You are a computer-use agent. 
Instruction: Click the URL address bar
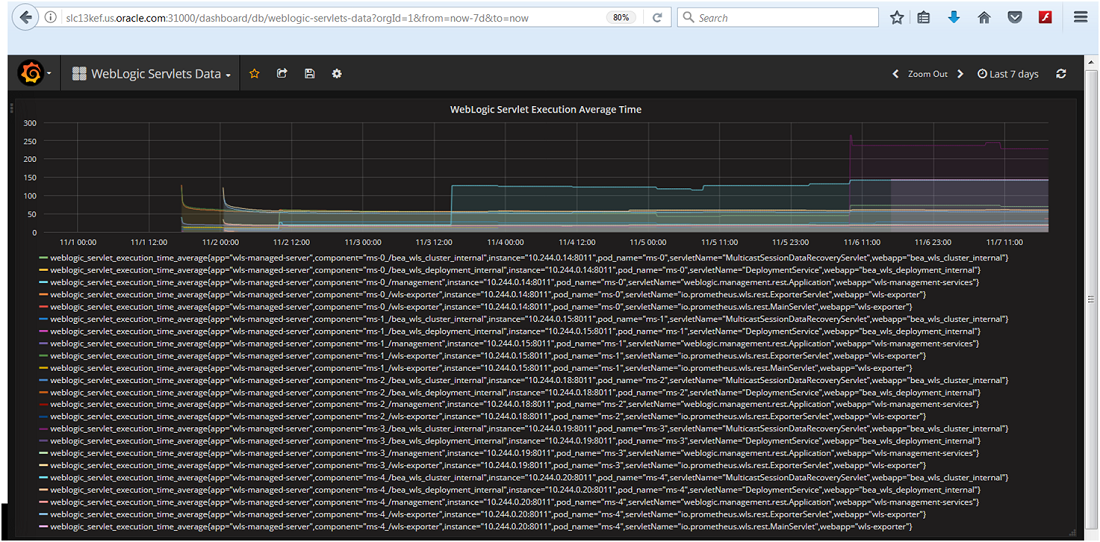pos(330,18)
